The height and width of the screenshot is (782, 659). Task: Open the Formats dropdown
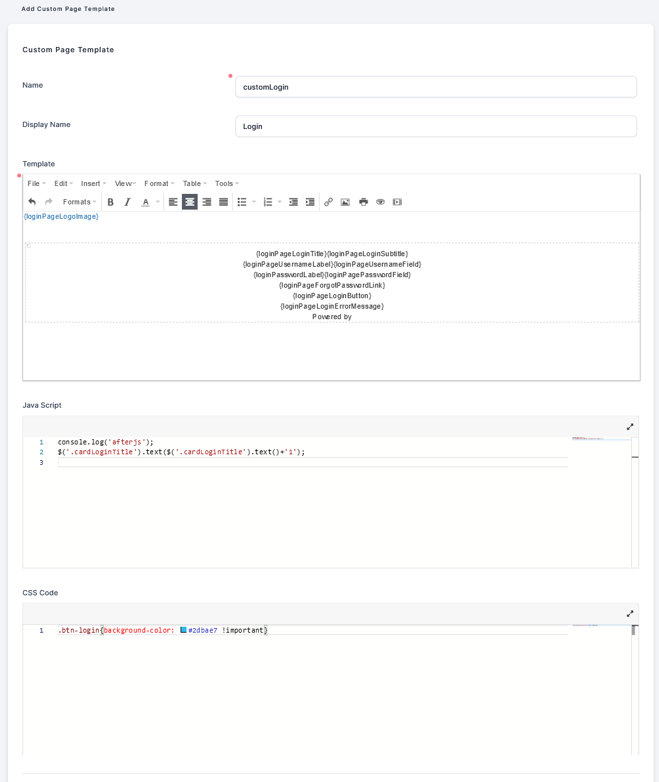79,202
